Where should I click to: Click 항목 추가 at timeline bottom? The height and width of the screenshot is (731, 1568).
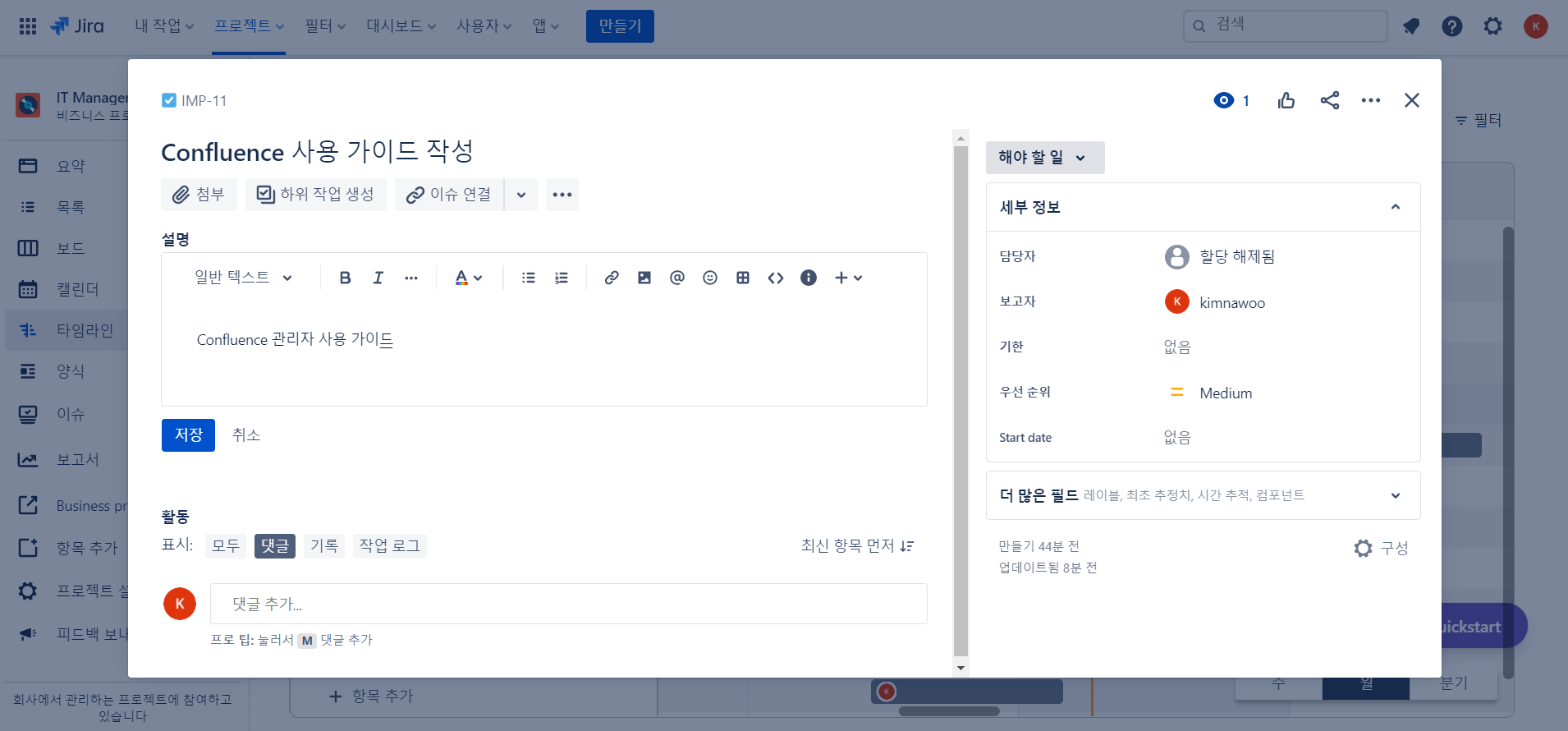[372, 697]
